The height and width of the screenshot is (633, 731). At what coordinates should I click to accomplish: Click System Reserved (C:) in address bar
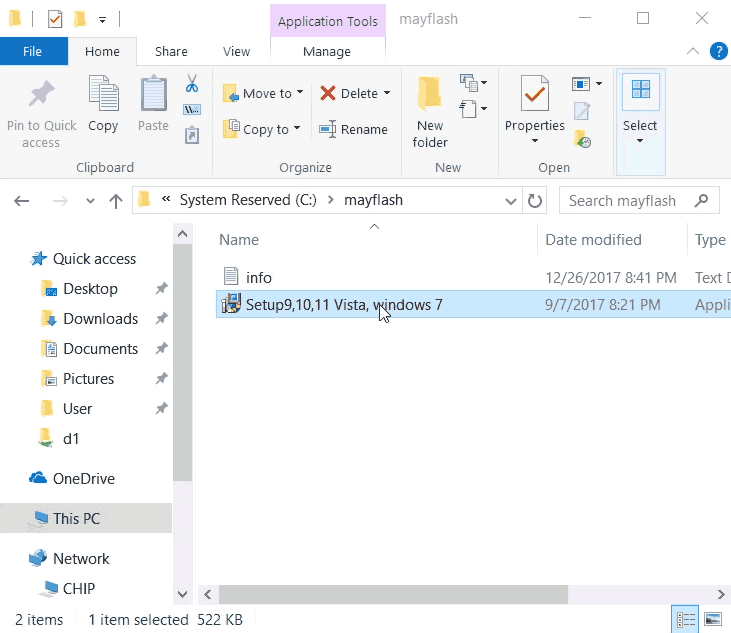coord(248,200)
